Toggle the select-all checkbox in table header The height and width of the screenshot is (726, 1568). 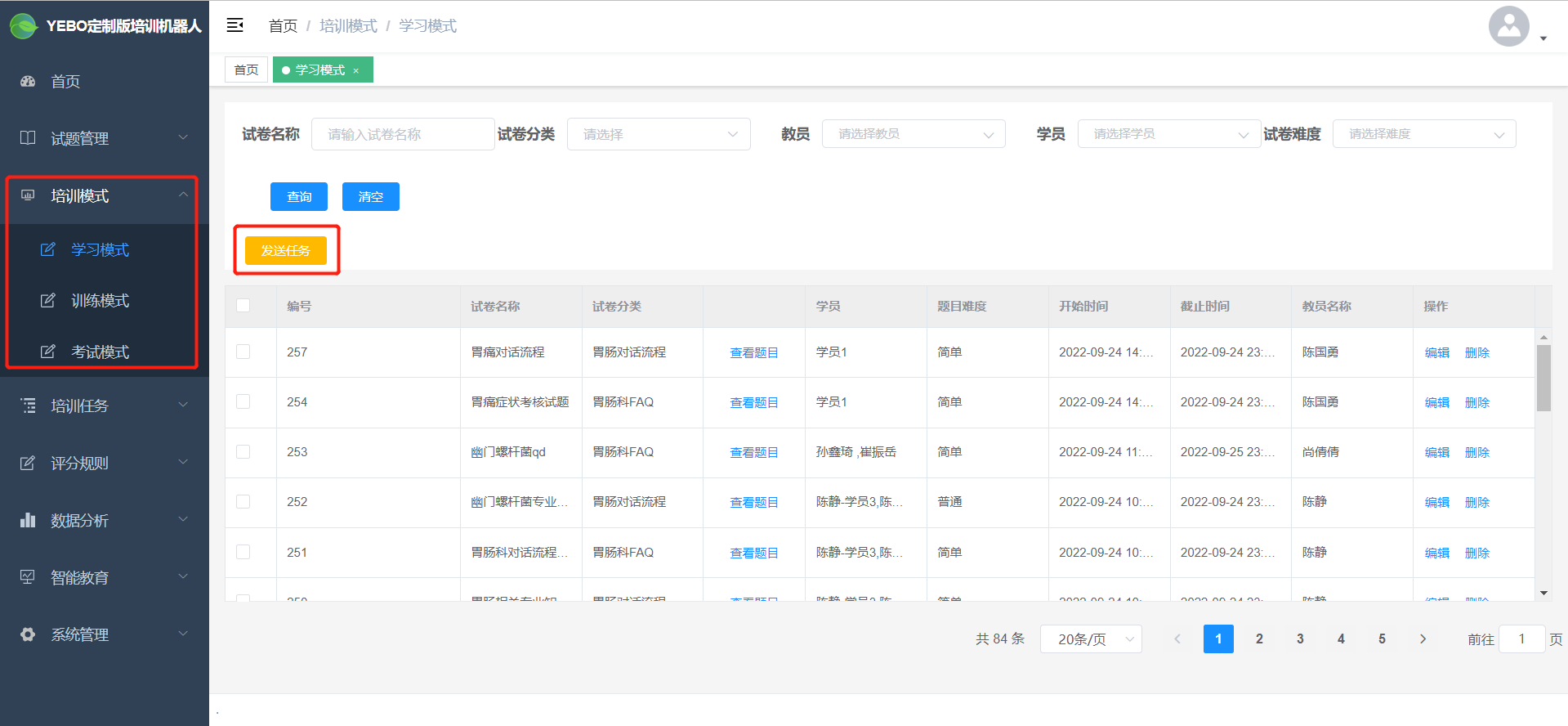(243, 305)
